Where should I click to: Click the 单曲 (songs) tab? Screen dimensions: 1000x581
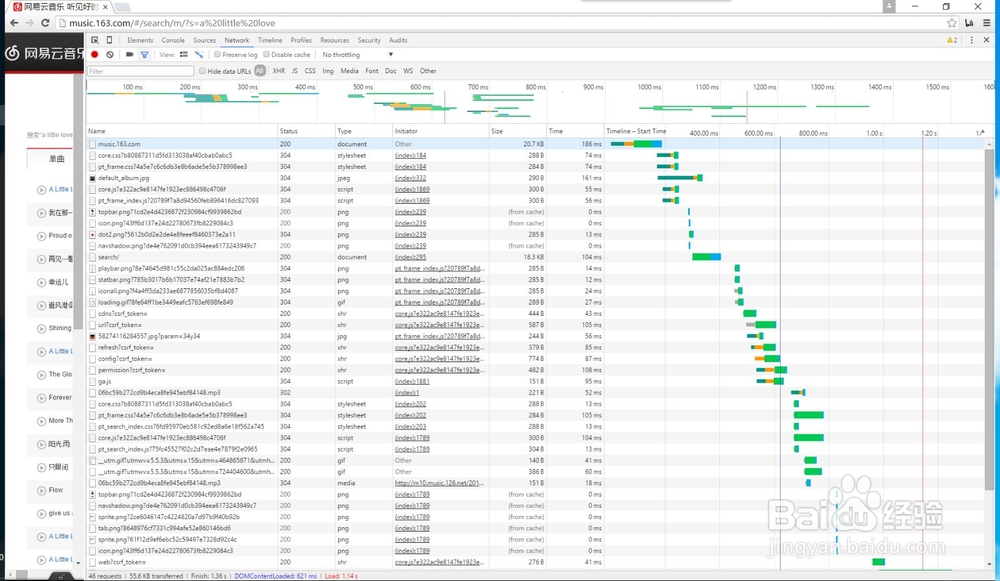56,159
